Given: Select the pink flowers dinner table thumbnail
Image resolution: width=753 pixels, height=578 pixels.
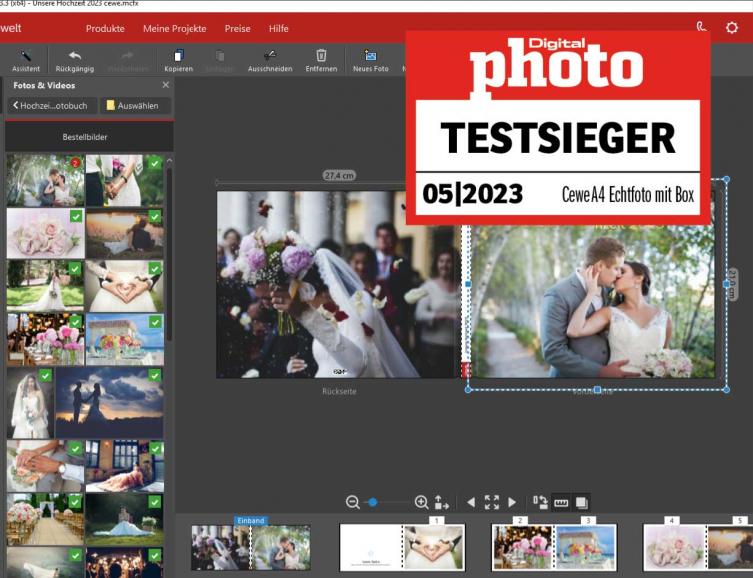Looking at the screenshot, I should 46,339.
